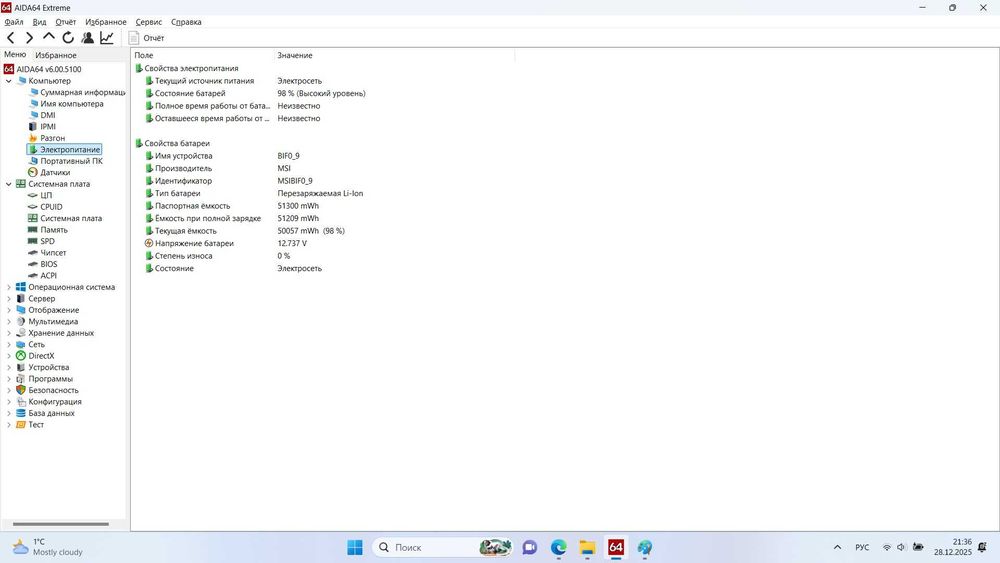Expand the Отображение node

8,311
